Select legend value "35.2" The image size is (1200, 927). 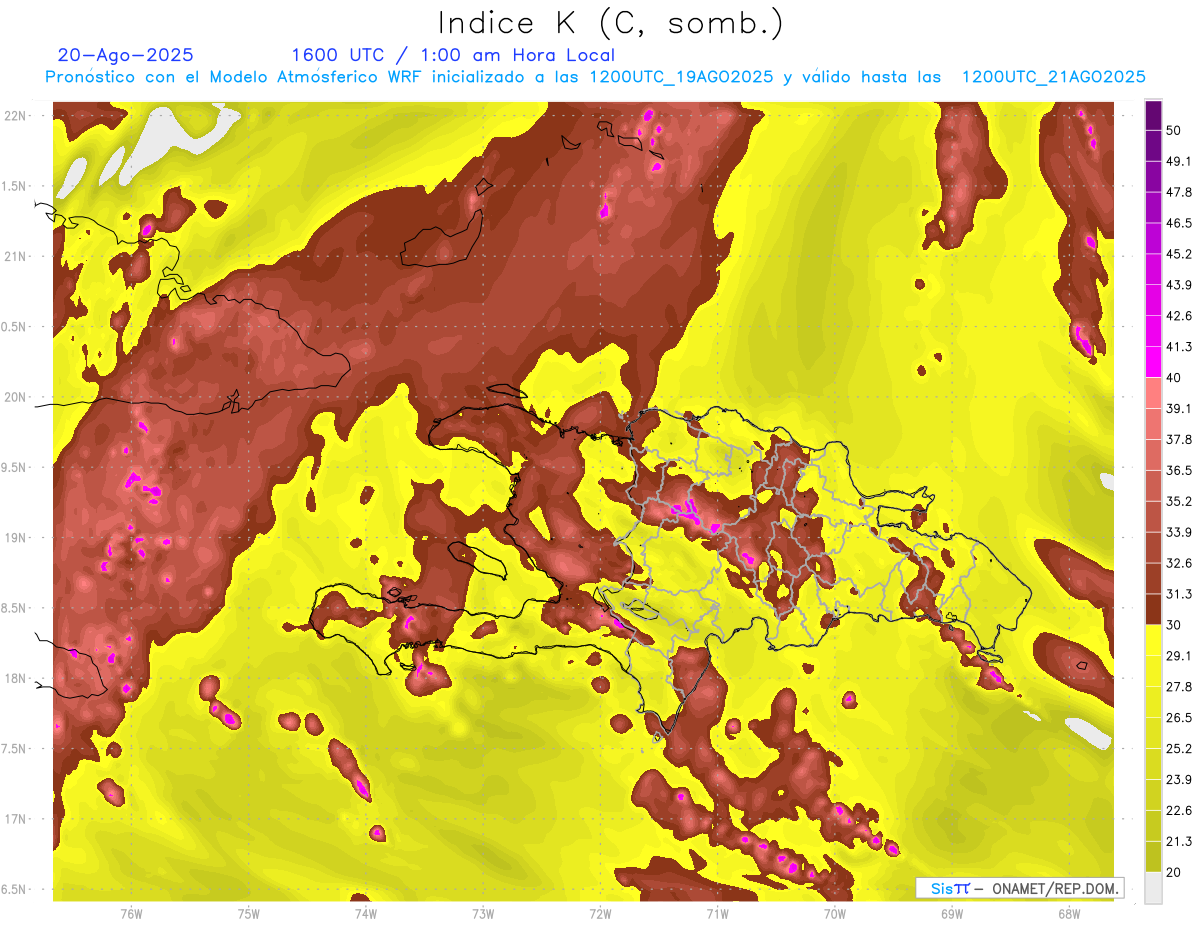coord(1179,501)
